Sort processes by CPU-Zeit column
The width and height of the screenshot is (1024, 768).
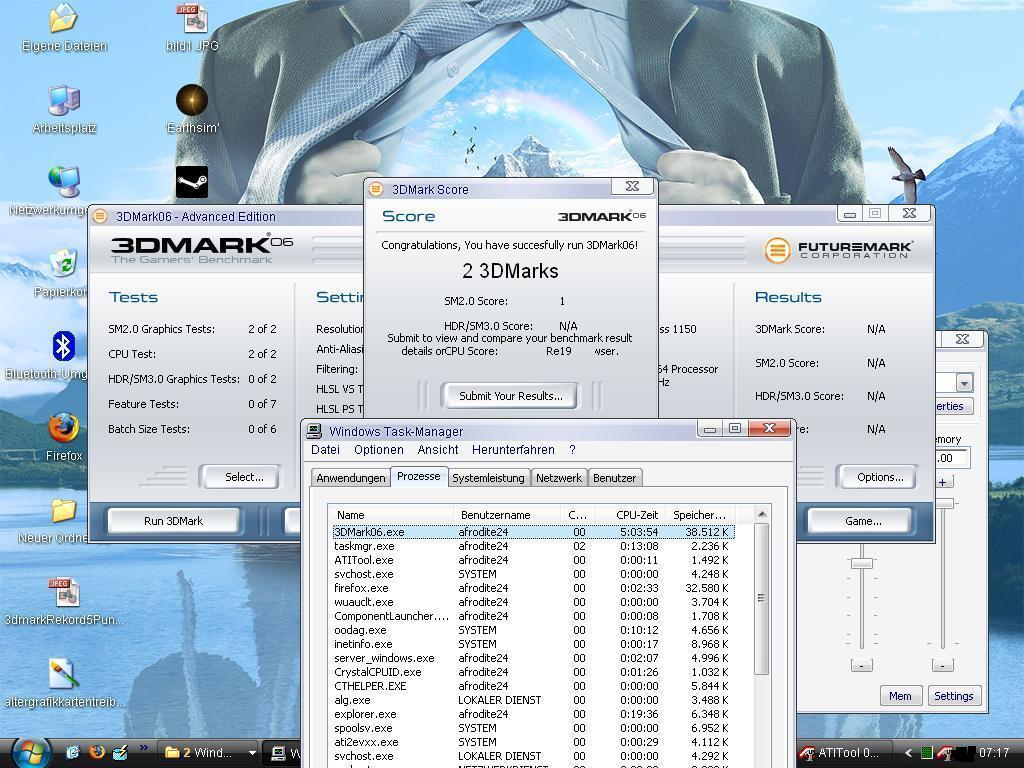coord(633,515)
